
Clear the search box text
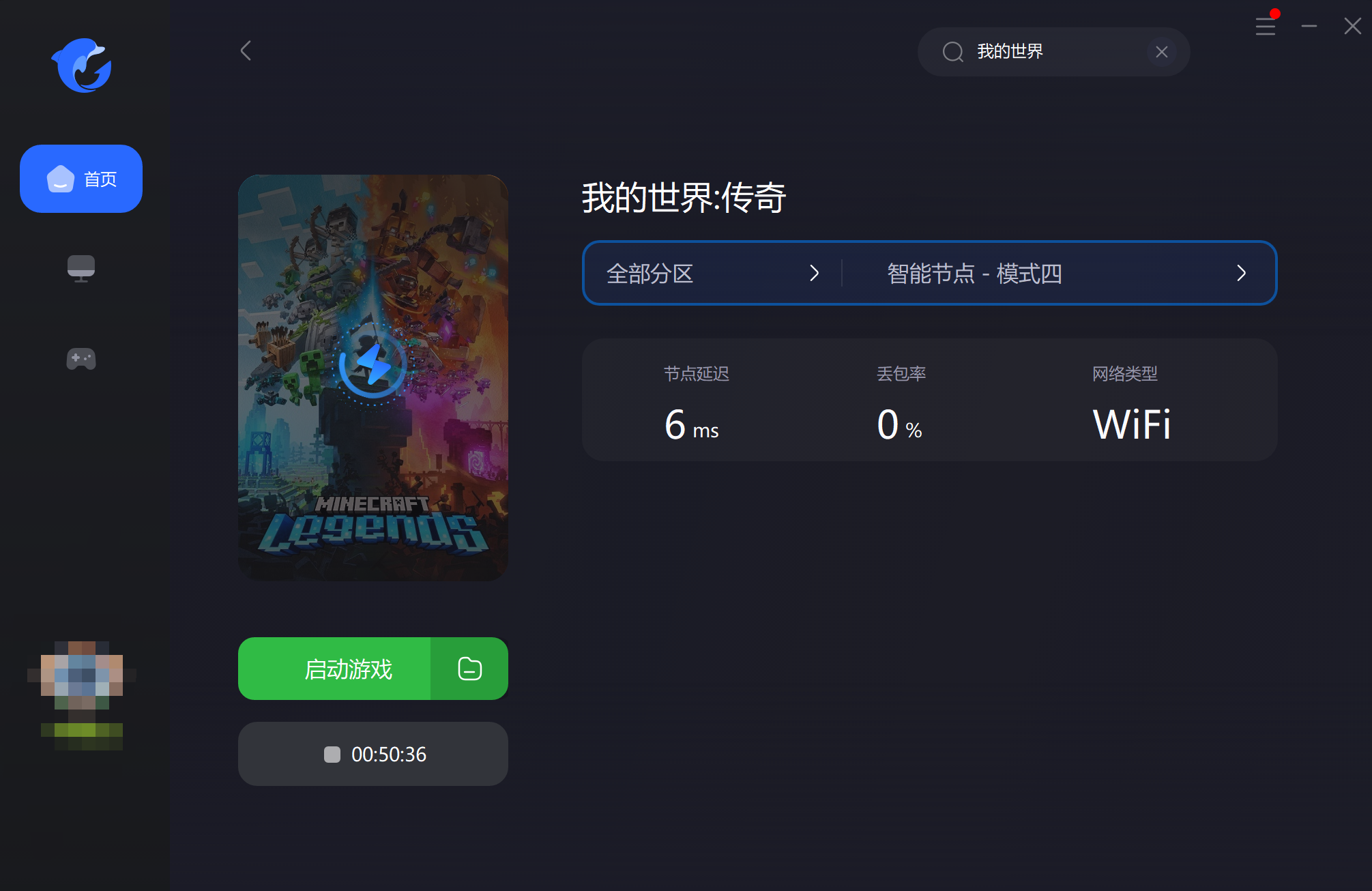1162,52
